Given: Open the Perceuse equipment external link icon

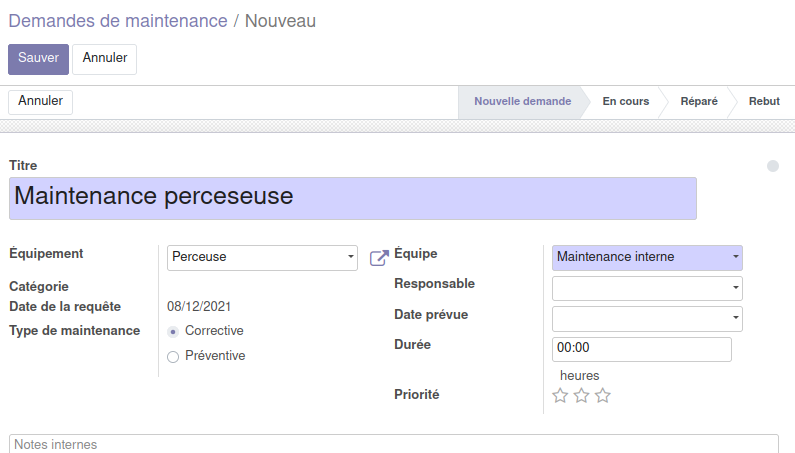Looking at the screenshot, I should point(379,258).
